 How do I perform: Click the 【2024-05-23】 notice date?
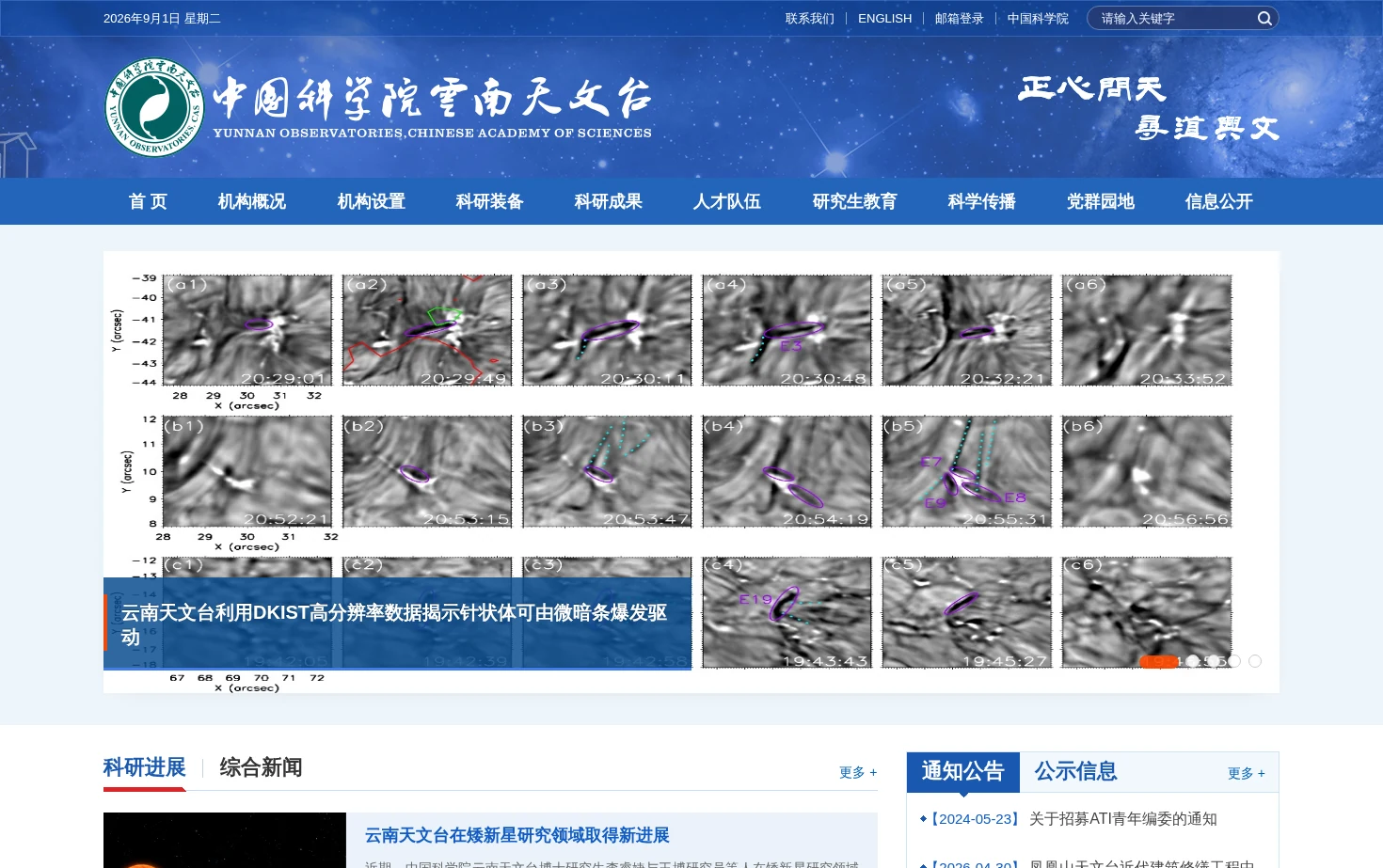(975, 819)
